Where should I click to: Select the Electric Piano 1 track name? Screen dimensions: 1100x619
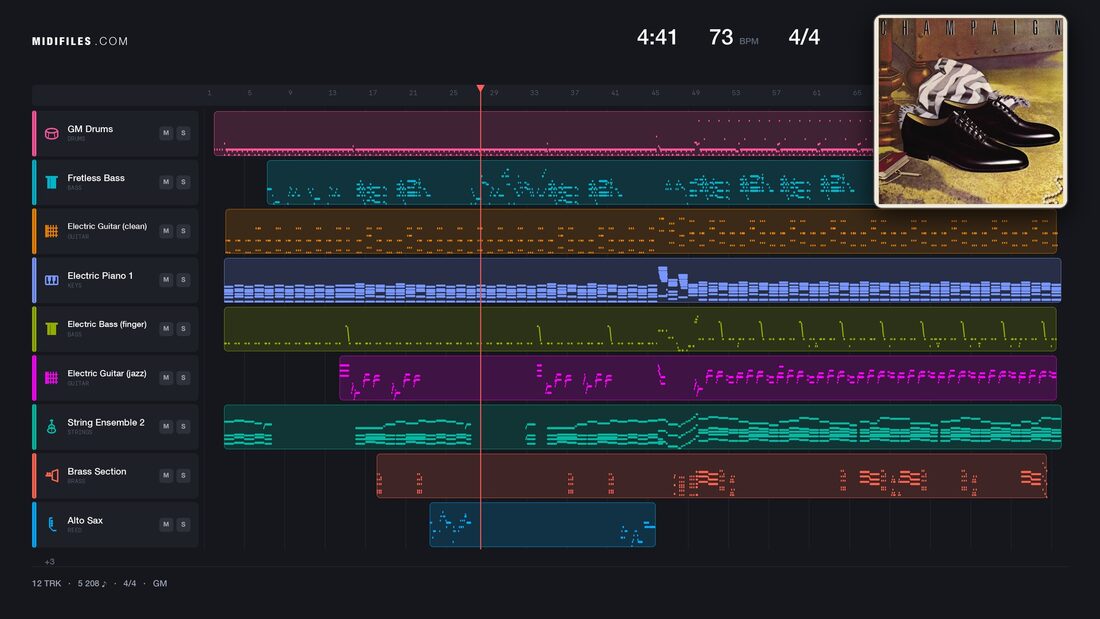(100, 276)
